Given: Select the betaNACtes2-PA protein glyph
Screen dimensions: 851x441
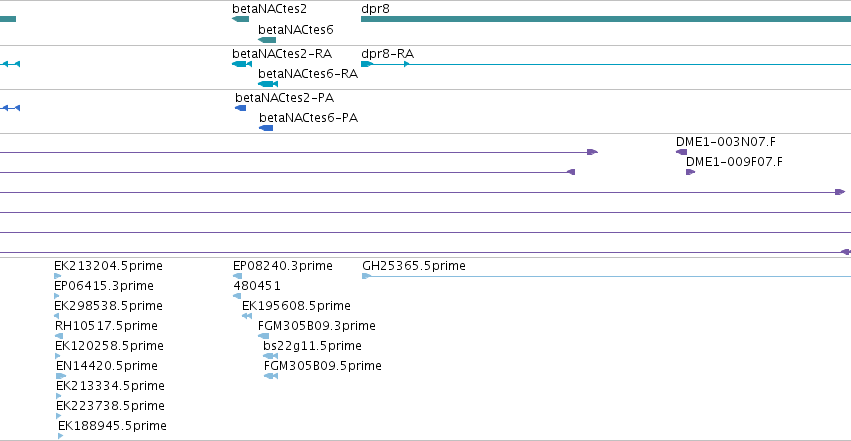Looking at the screenshot, I should tap(240, 108).
